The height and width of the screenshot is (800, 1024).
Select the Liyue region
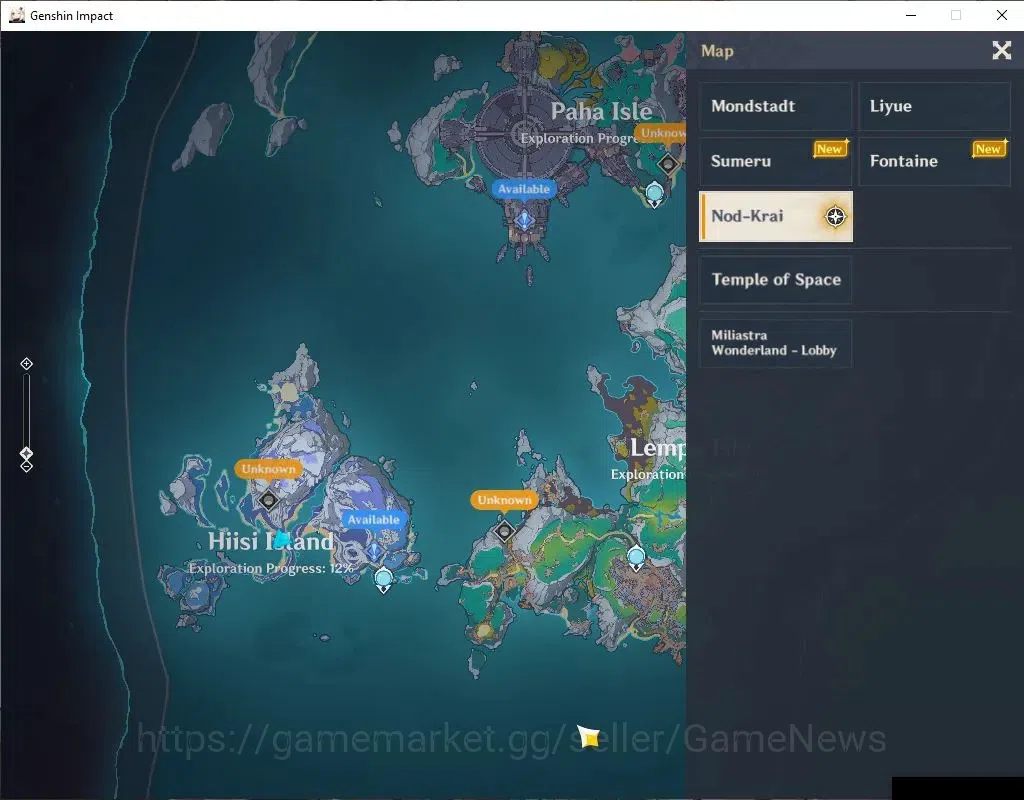934,106
